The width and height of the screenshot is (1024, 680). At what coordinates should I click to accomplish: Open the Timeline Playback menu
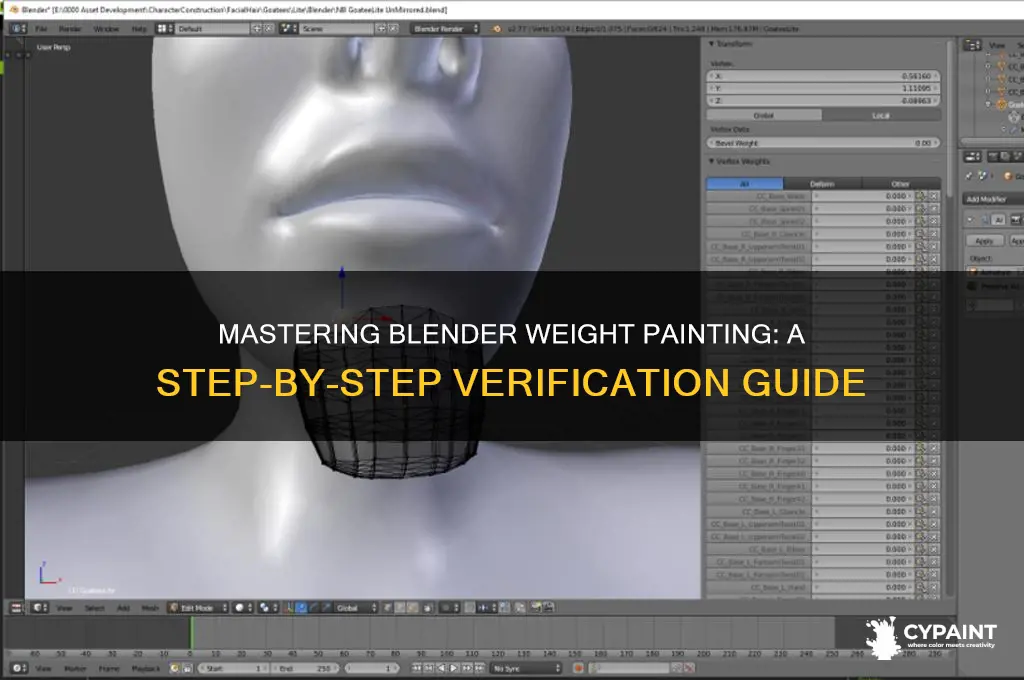146,669
